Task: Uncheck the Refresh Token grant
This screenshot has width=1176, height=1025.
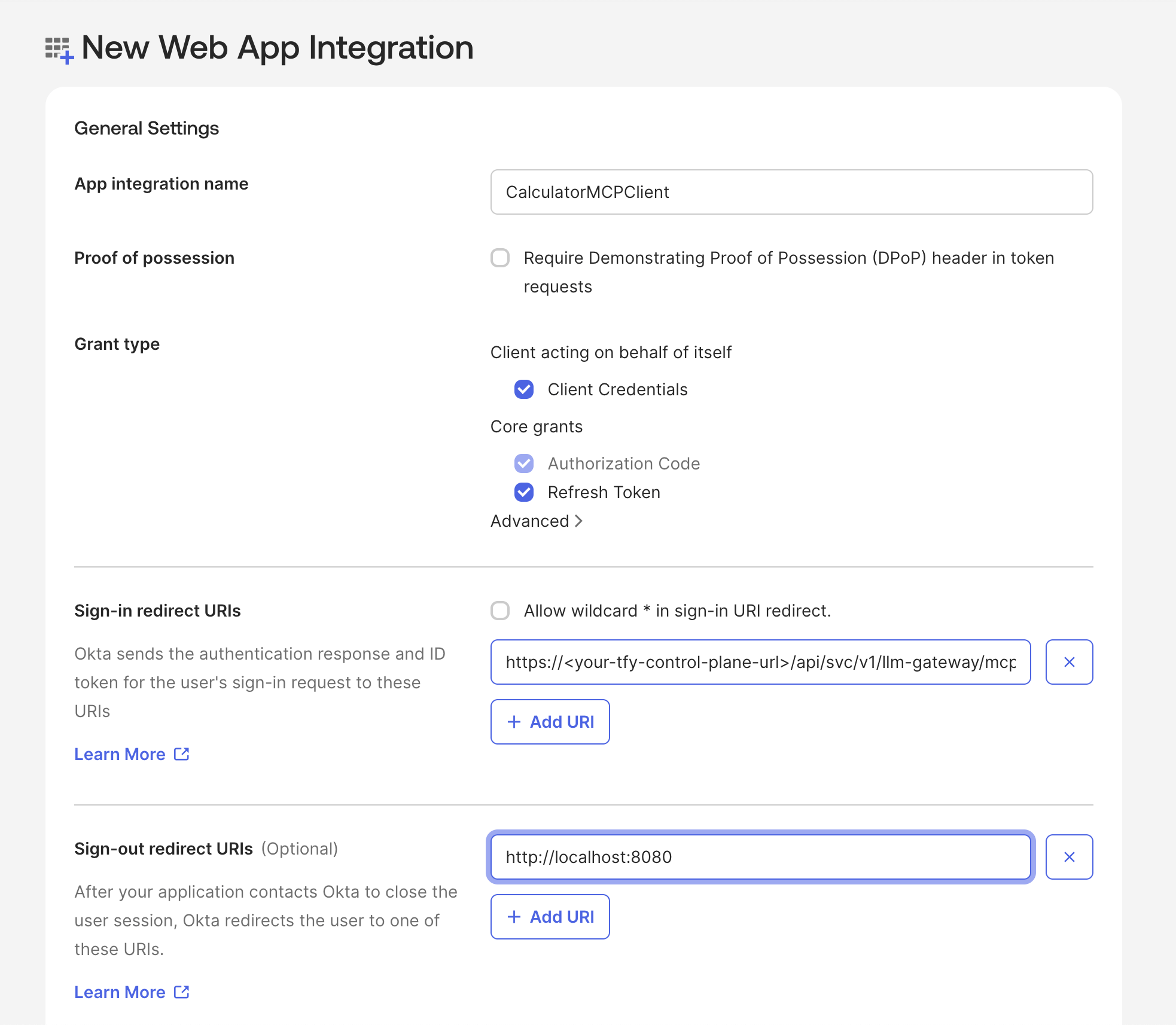Action: coord(524,492)
